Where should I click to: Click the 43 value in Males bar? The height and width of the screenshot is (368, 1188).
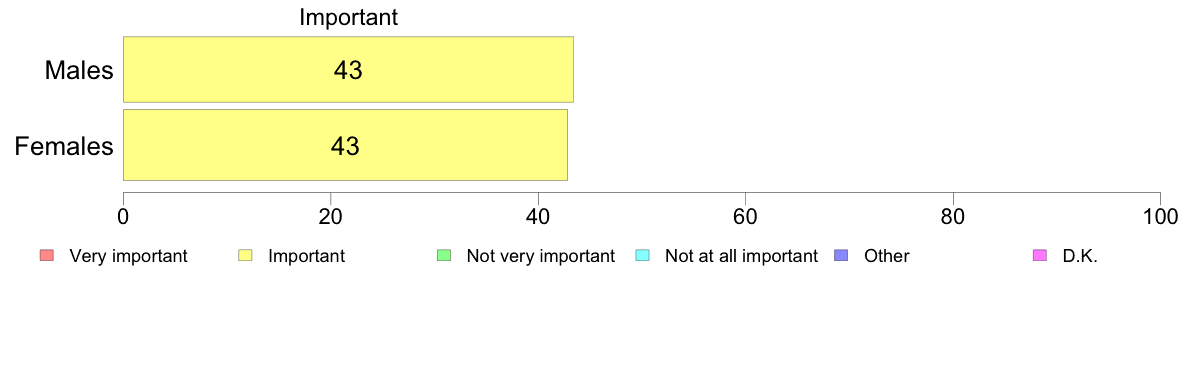click(x=349, y=70)
